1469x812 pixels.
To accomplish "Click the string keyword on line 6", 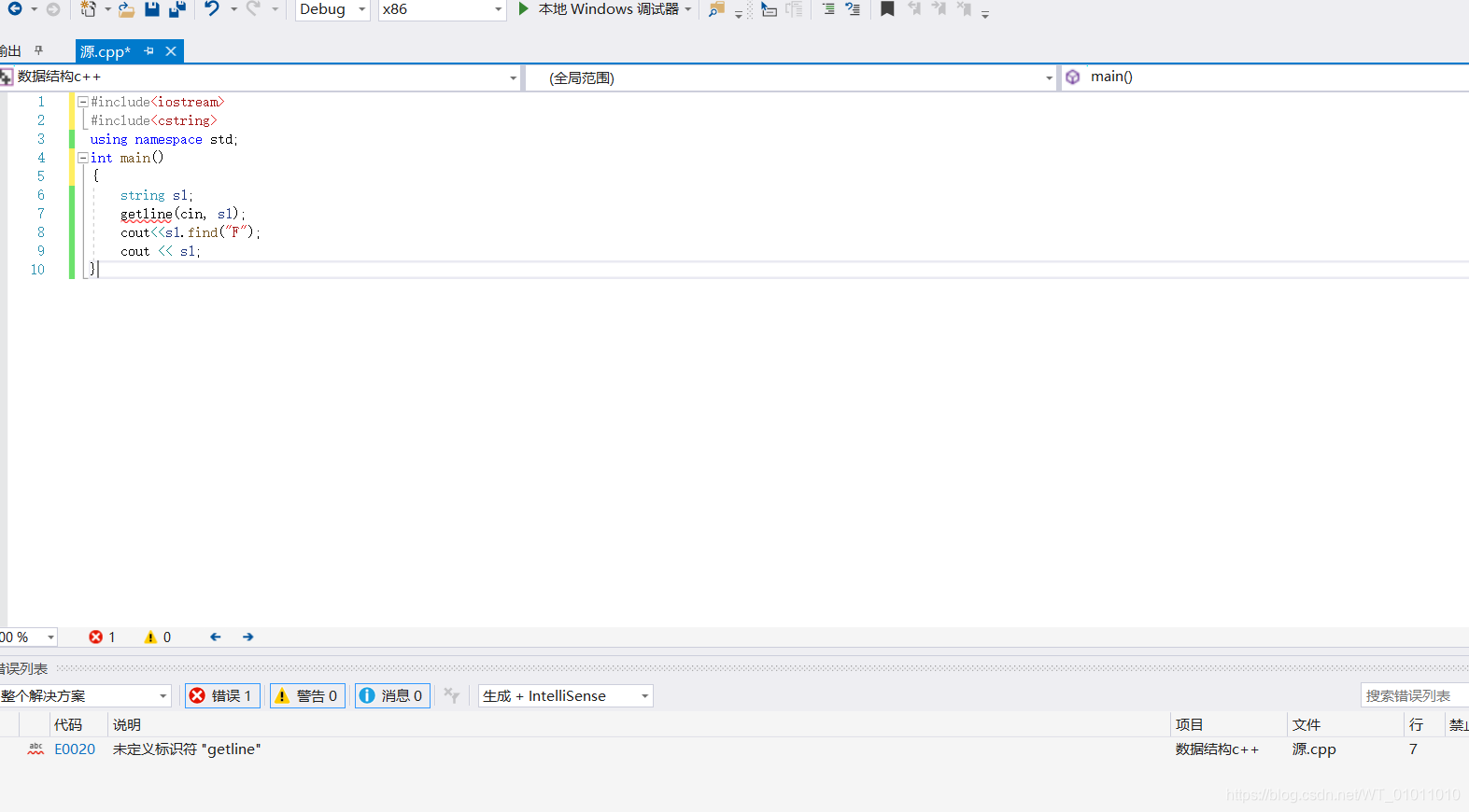I will (143, 195).
